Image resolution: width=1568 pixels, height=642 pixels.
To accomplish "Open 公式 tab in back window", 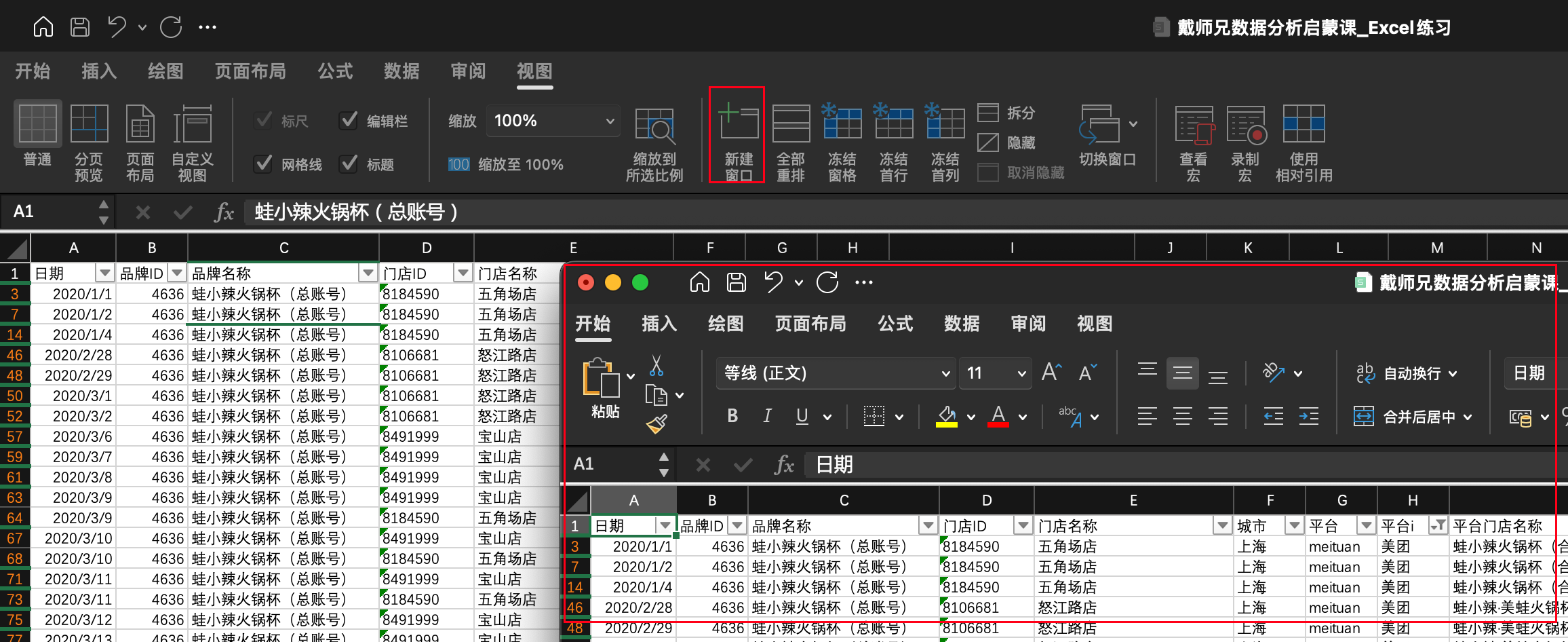I will (x=335, y=71).
